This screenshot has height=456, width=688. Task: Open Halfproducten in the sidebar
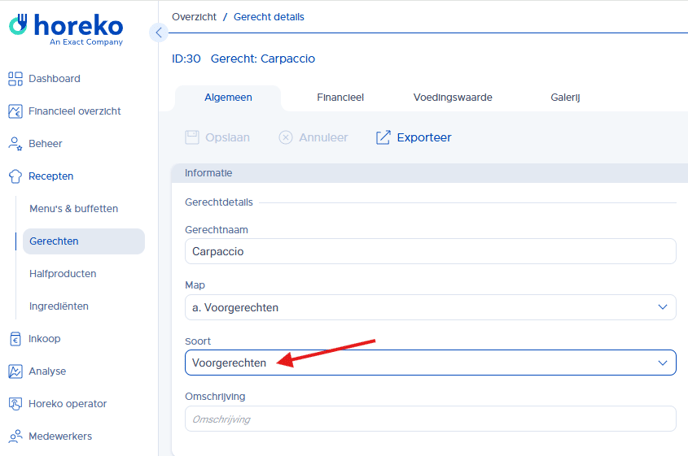[x=63, y=273]
